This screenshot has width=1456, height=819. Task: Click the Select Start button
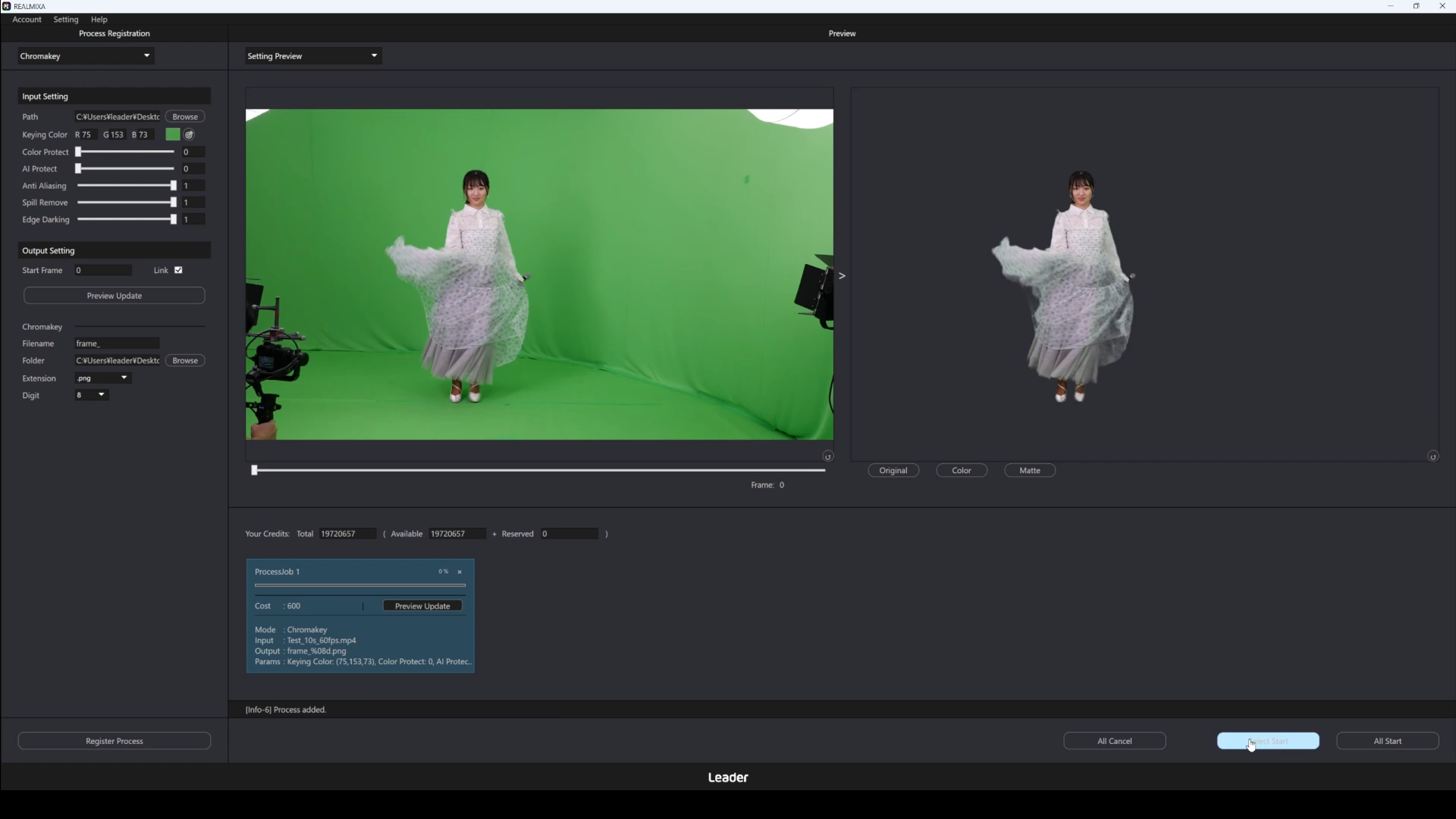click(1268, 741)
